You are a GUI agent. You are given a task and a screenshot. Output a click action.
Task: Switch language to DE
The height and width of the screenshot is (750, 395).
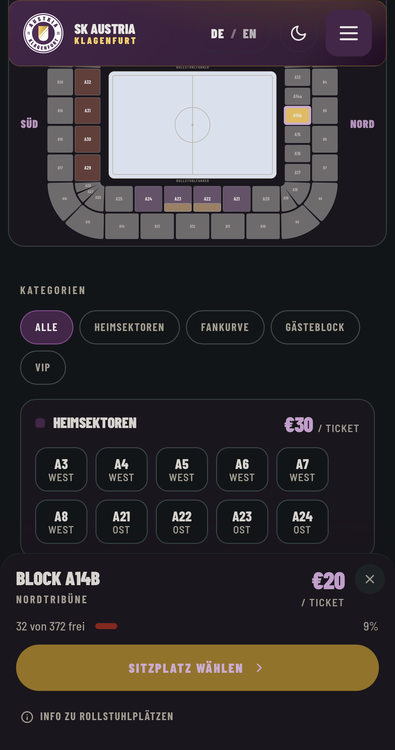[217, 33]
